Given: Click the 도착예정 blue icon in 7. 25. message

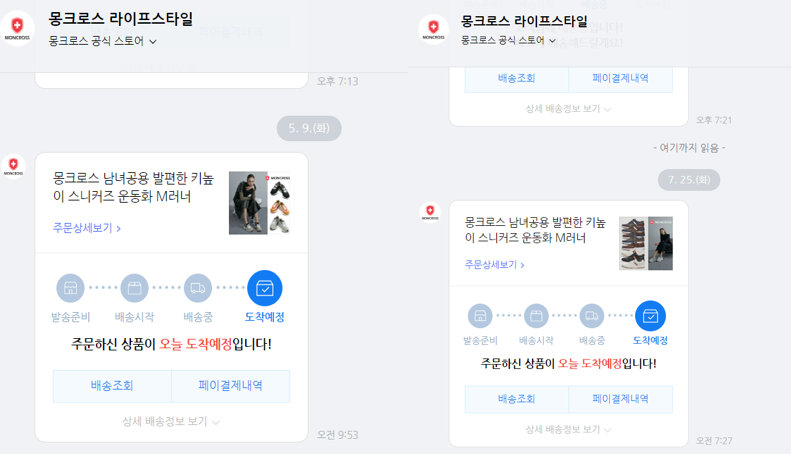Looking at the screenshot, I should point(650,316).
